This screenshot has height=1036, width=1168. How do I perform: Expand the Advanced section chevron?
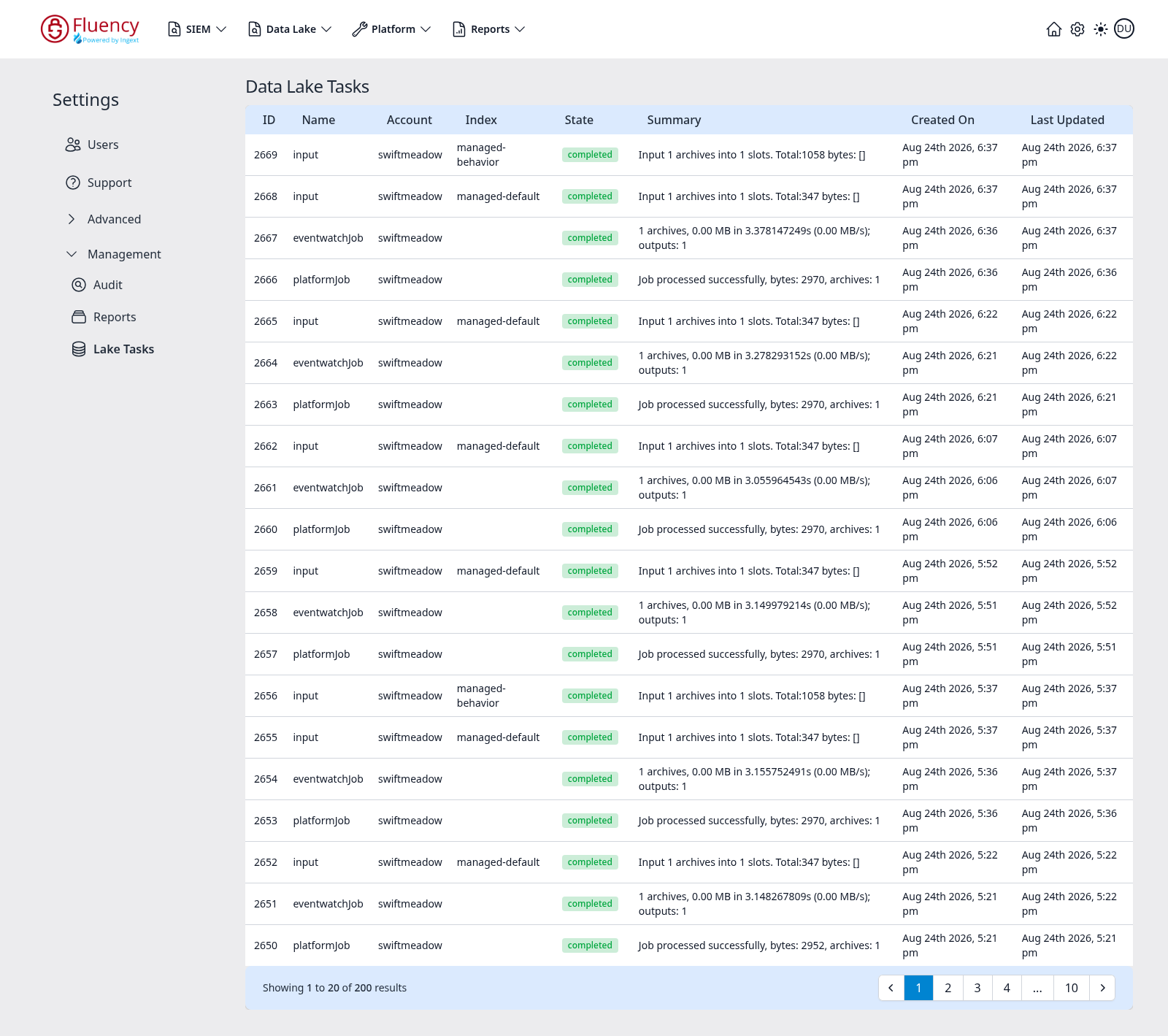click(72, 219)
